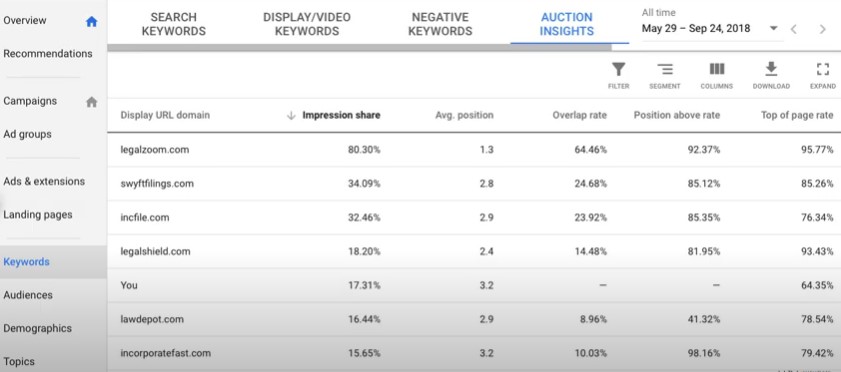The width and height of the screenshot is (841, 372).
Task: Switch to the Negative Keywords tab
Action: coord(440,24)
